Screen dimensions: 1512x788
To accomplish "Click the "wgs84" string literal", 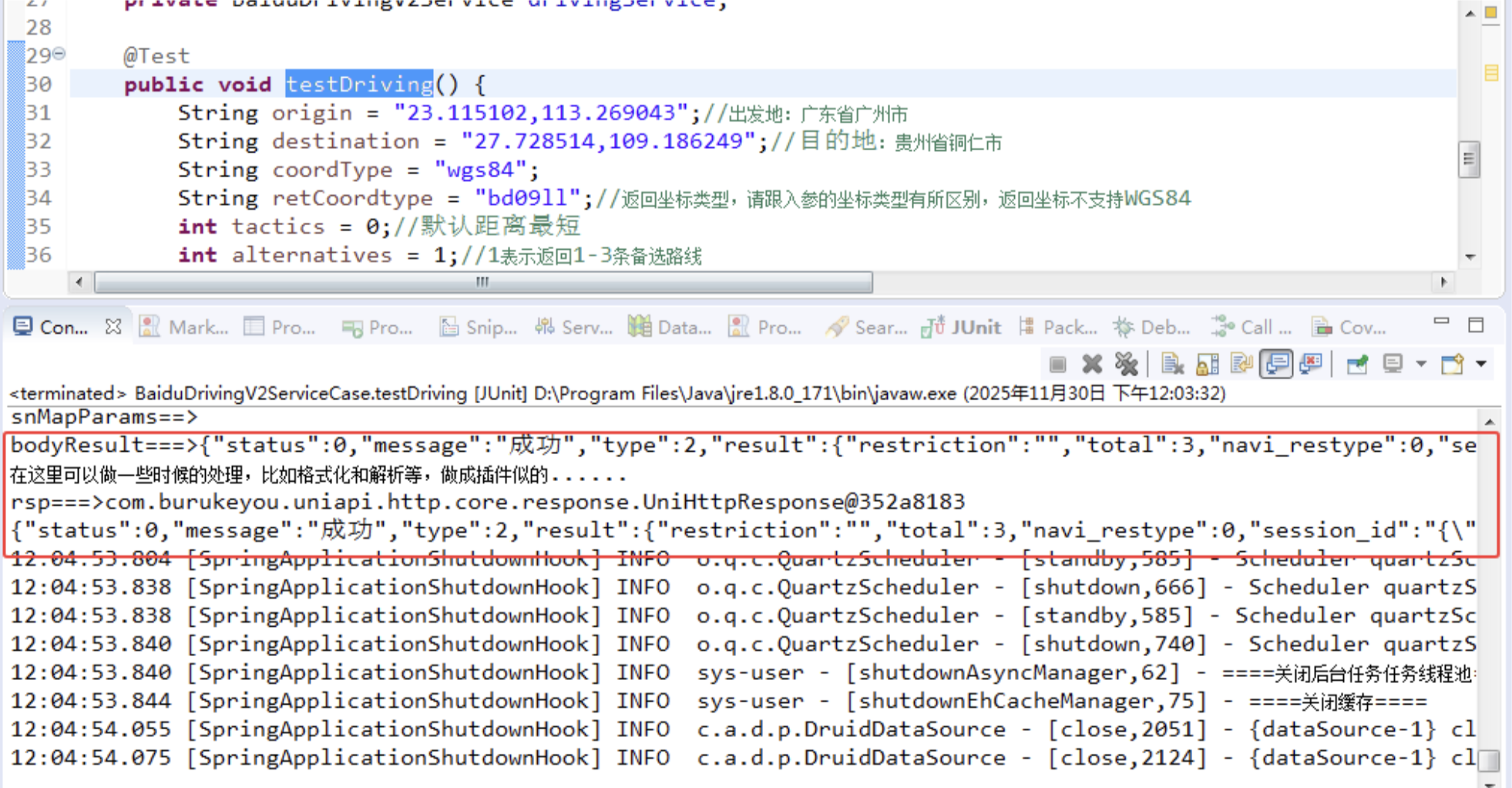I will point(482,170).
